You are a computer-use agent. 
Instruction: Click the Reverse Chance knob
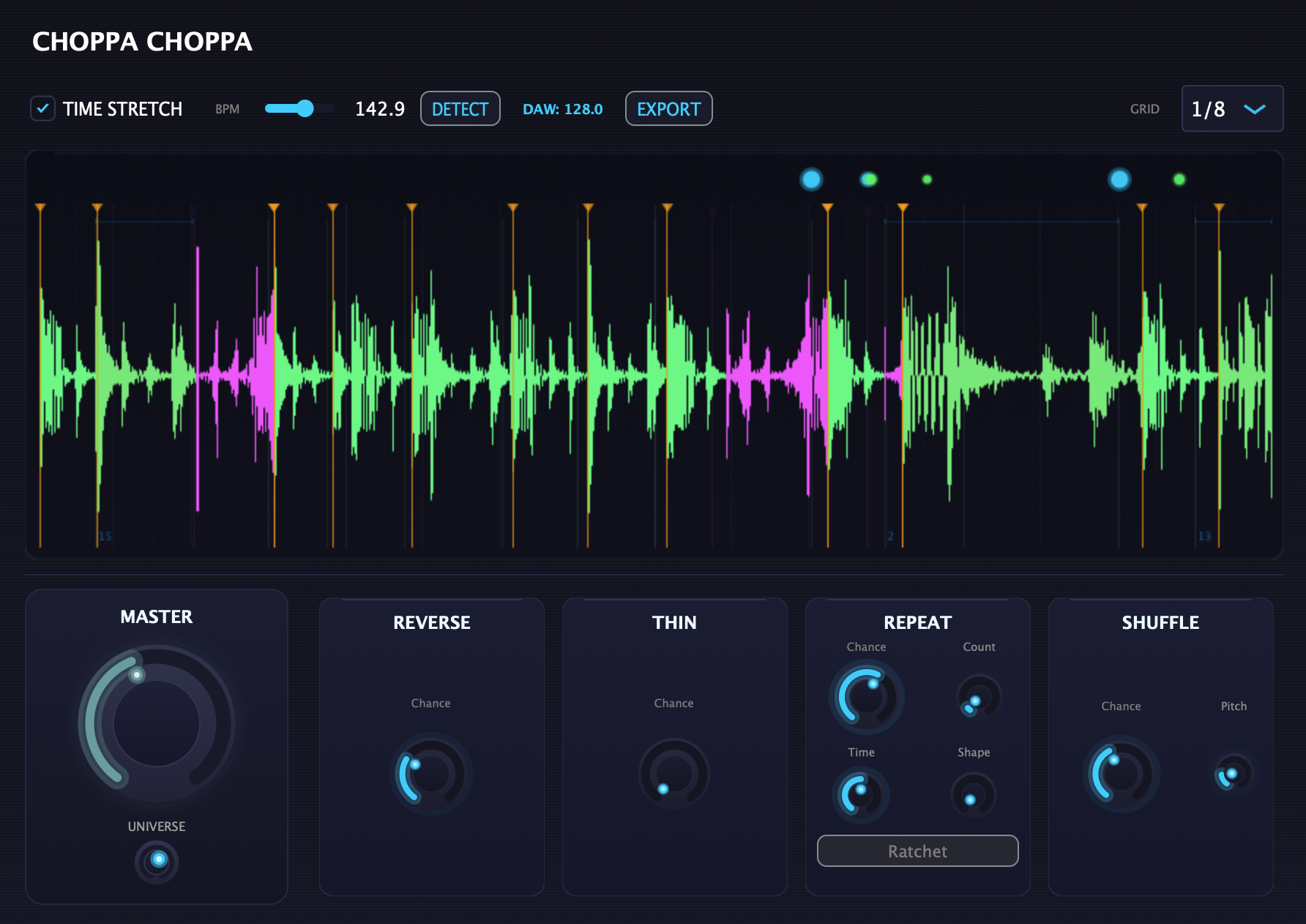click(x=431, y=774)
